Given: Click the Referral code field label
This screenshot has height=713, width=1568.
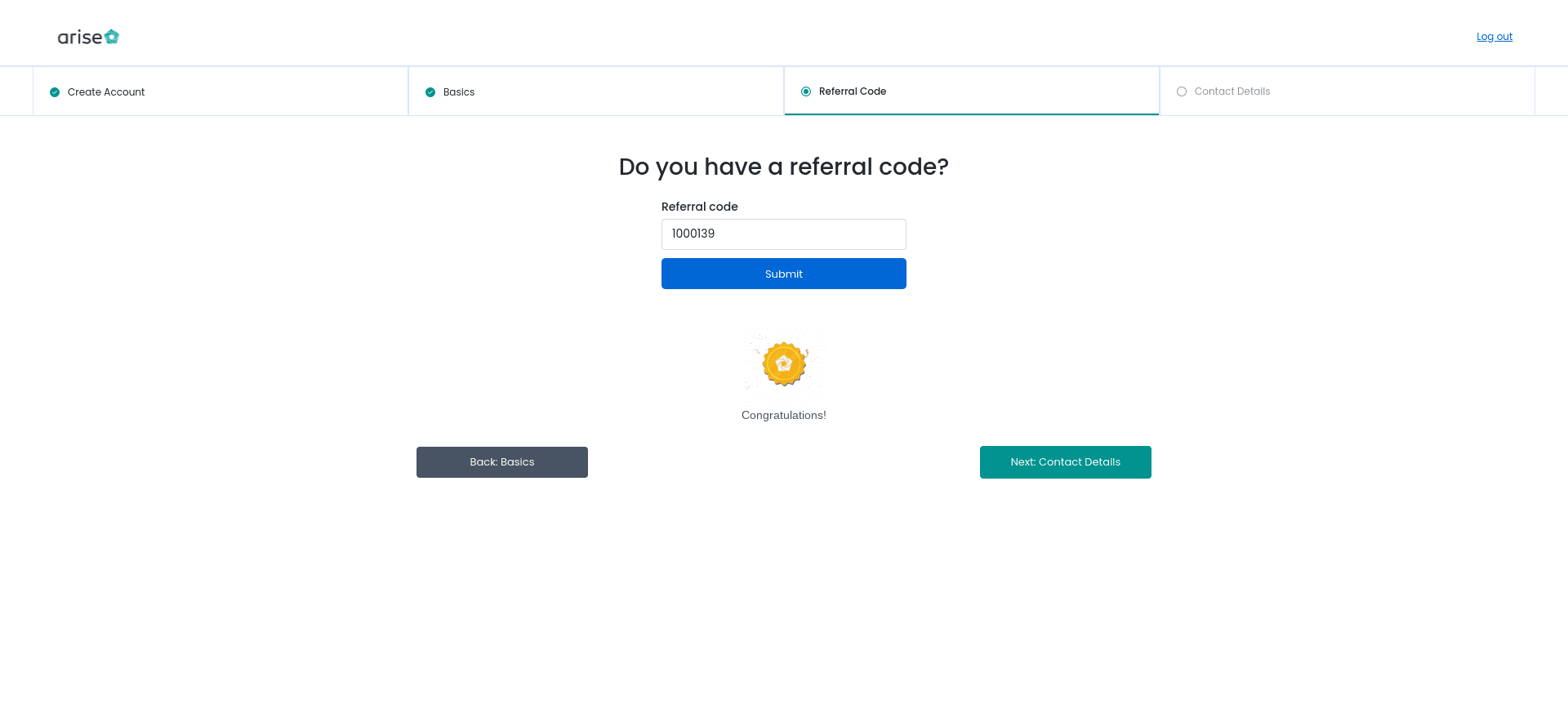Looking at the screenshot, I should click(x=700, y=207).
